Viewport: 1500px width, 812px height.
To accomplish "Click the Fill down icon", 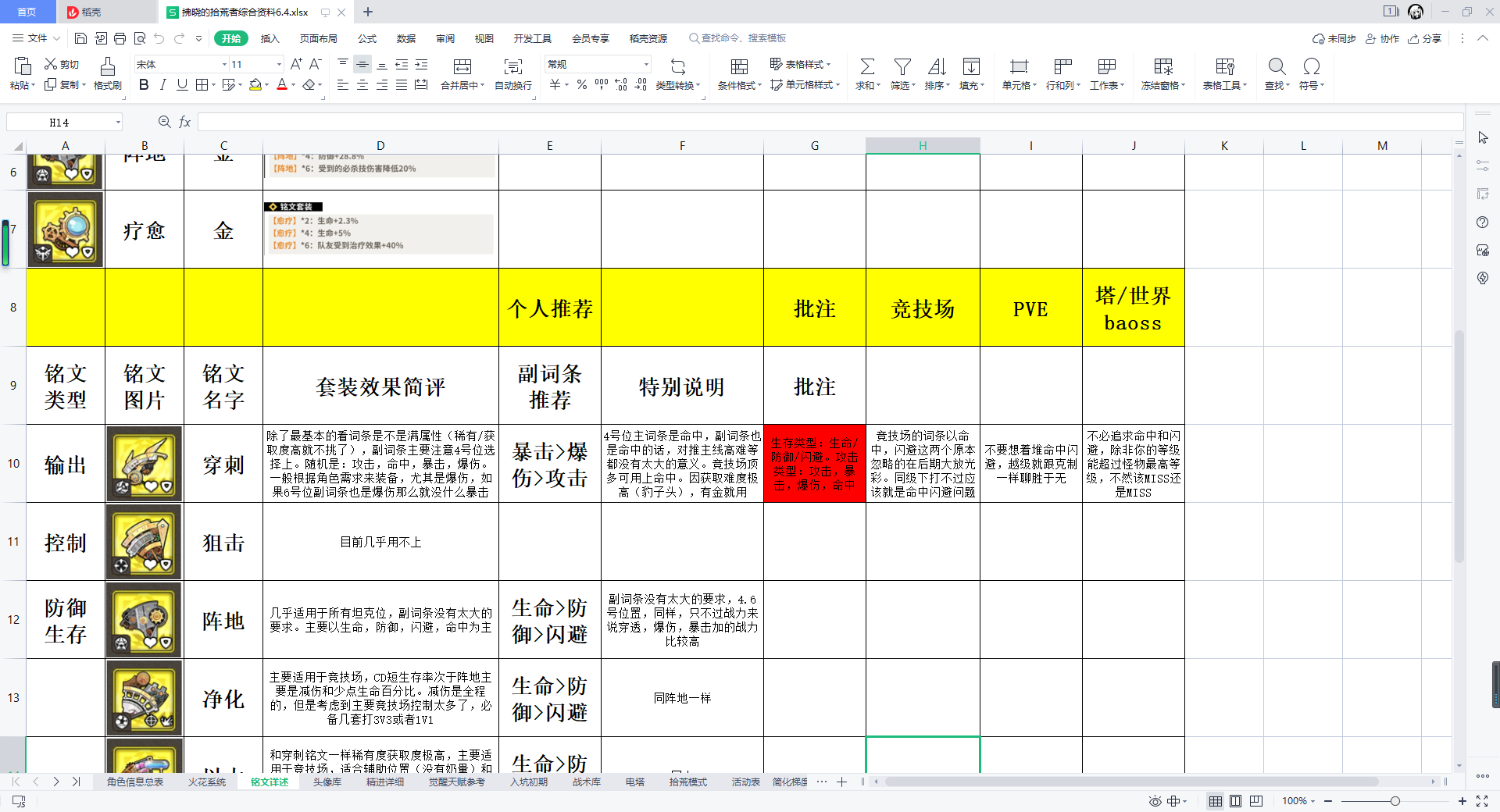I will tap(971, 66).
